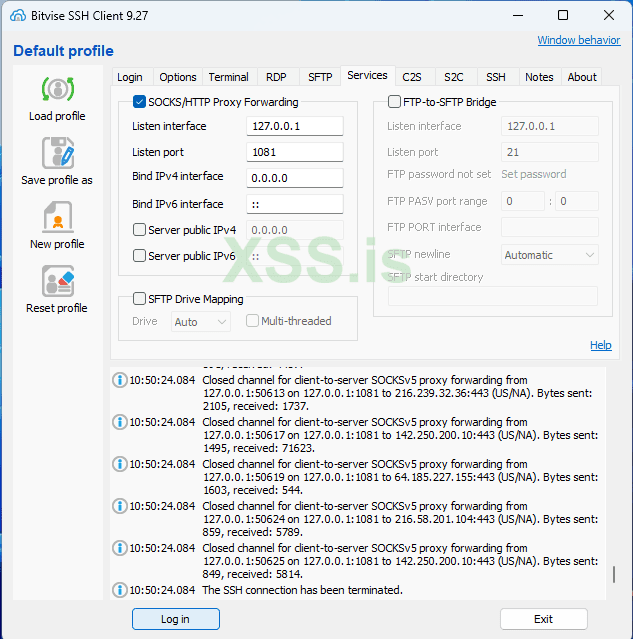Image resolution: width=633 pixels, height=639 pixels.
Task: Click the Save profile as icon
Action: click(57, 153)
